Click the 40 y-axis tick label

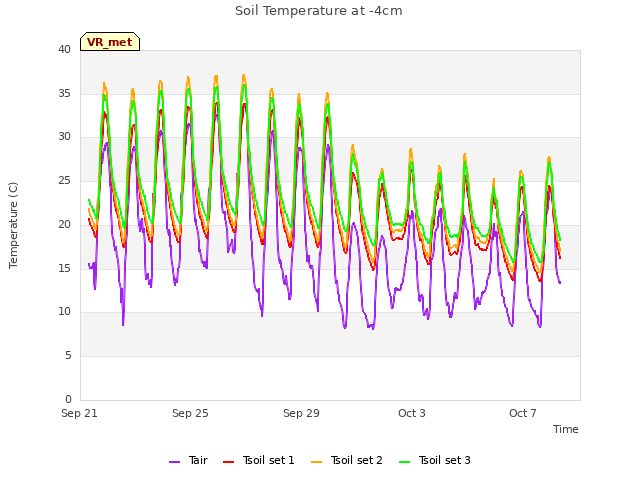pos(64,50)
